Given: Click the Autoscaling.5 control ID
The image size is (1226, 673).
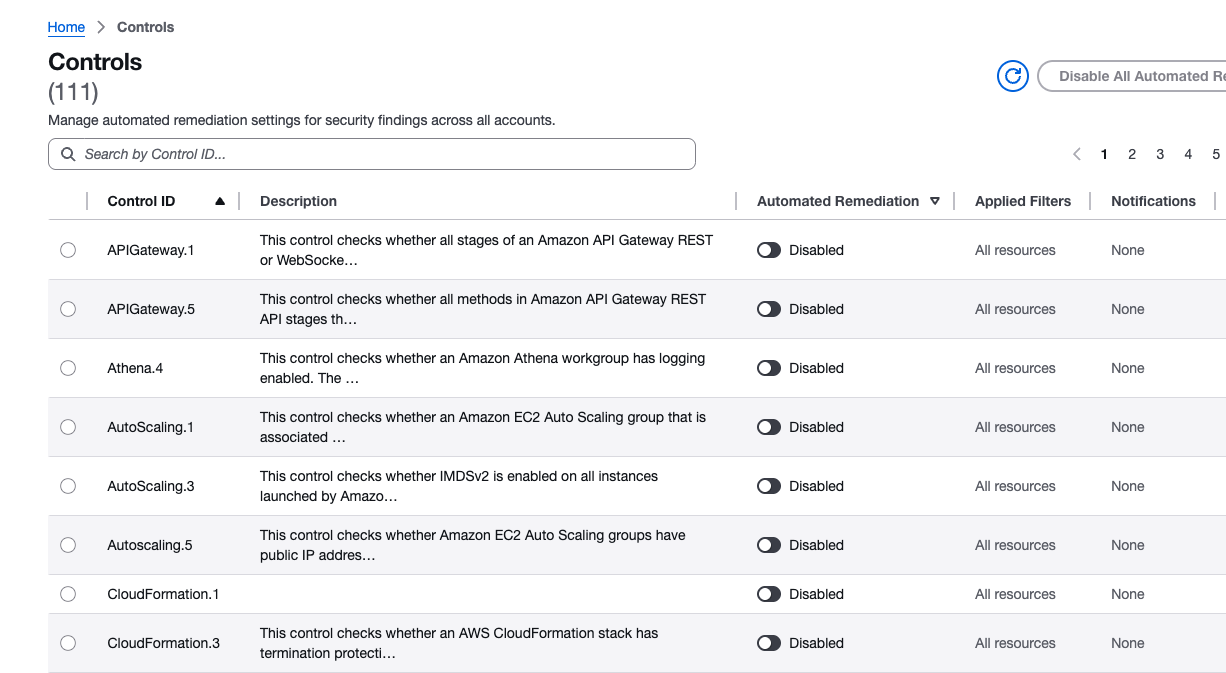Looking at the screenshot, I should (x=150, y=545).
